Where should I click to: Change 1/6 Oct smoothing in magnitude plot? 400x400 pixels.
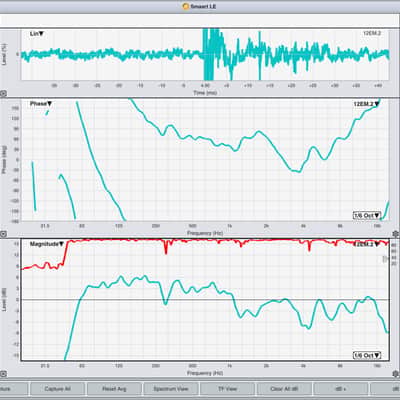[367, 355]
